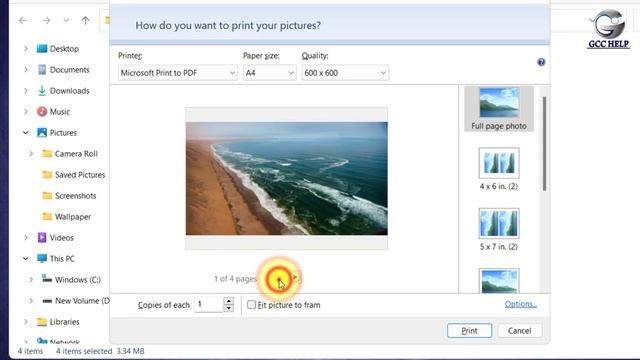Select the 5 x 7 in. (2) layout
Viewport: 640px width, 360px height.
(499, 229)
